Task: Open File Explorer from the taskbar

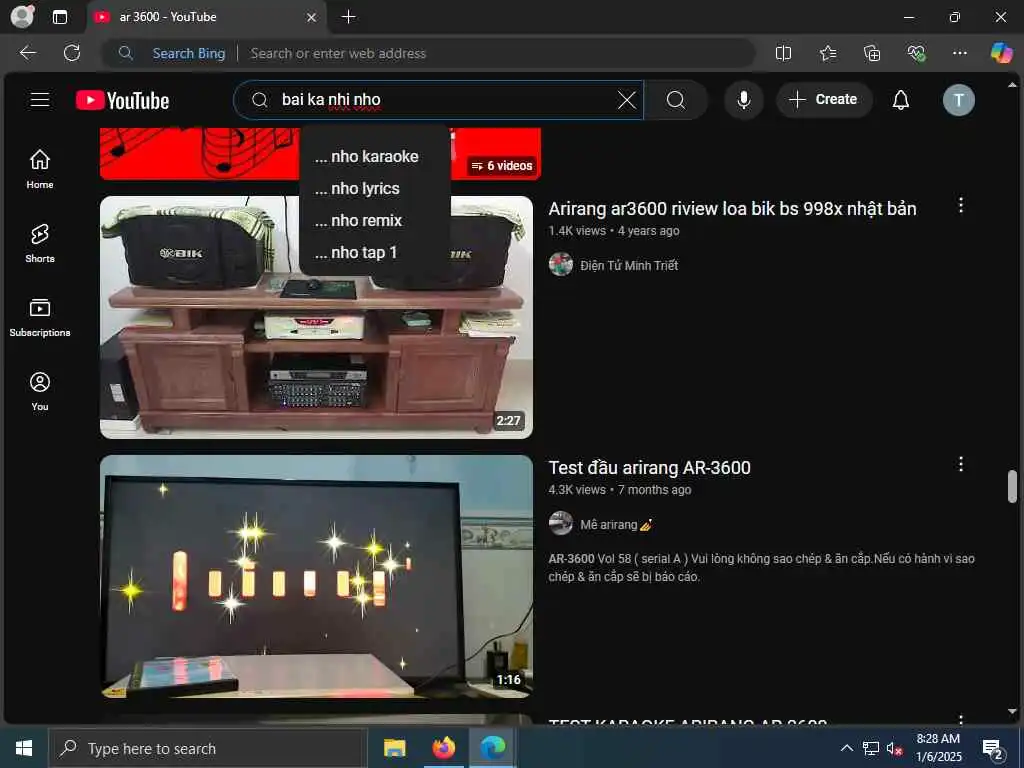Action: (x=394, y=748)
